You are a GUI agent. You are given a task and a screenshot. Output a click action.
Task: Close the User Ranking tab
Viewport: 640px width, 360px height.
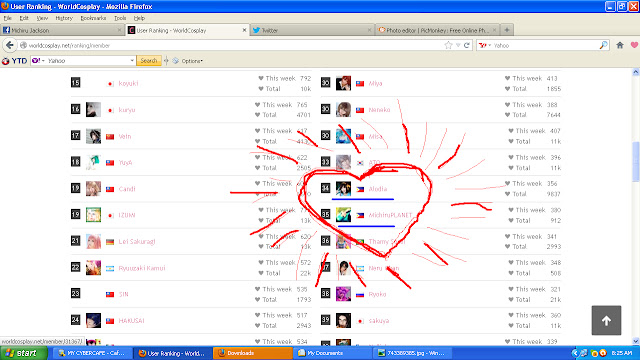tap(244, 30)
